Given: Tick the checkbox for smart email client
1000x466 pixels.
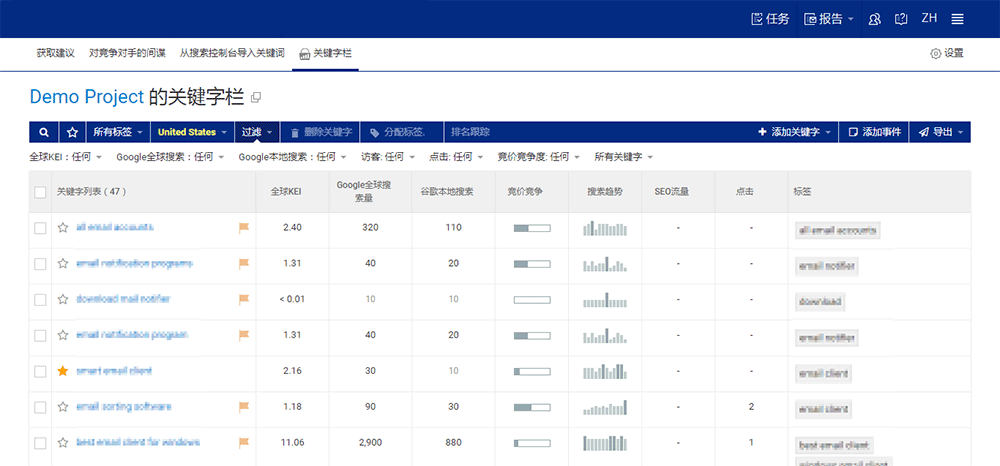Looking at the screenshot, I should (x=40, y=372).
